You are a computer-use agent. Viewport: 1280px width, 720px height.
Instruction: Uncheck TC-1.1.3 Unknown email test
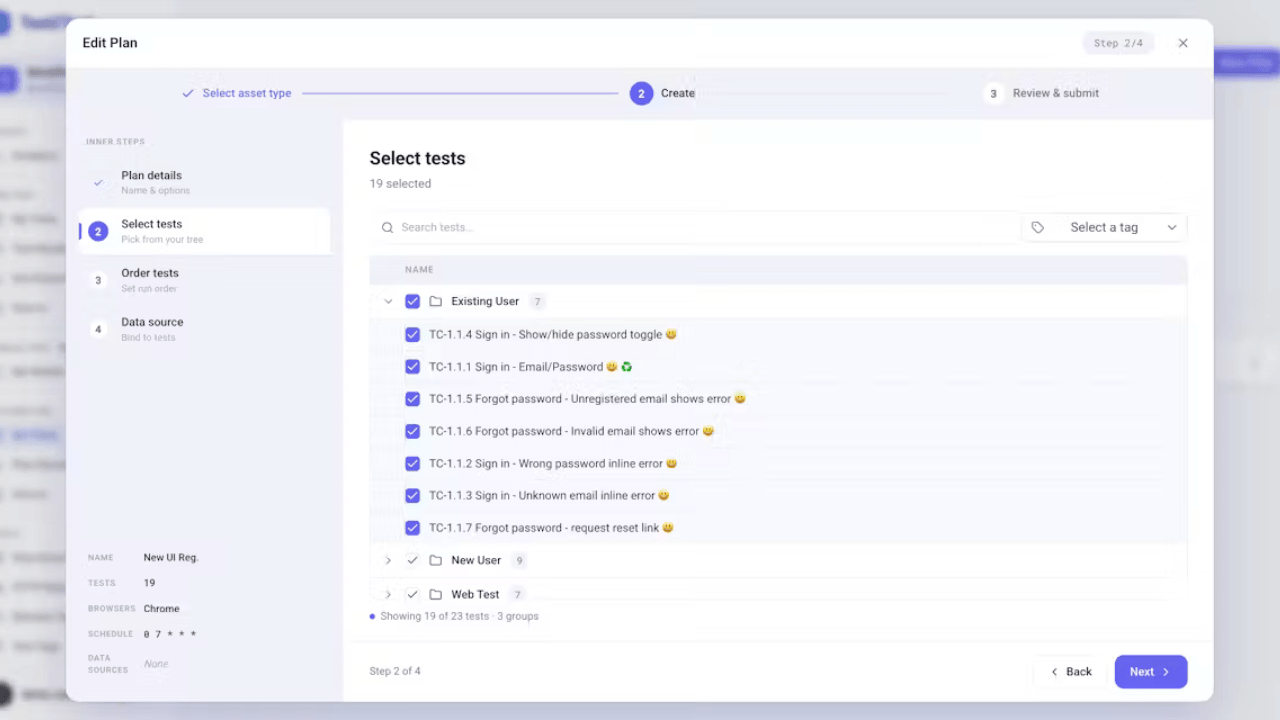click(x=412, y=495)
